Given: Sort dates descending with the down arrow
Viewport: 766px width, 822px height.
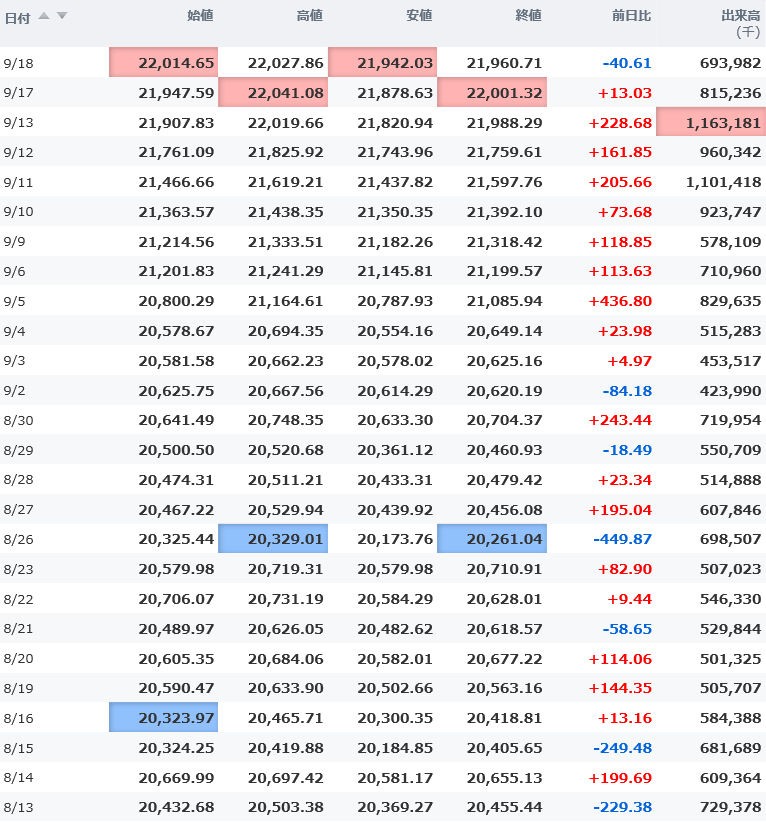Looking at the screenshot, I should [62, 16].
